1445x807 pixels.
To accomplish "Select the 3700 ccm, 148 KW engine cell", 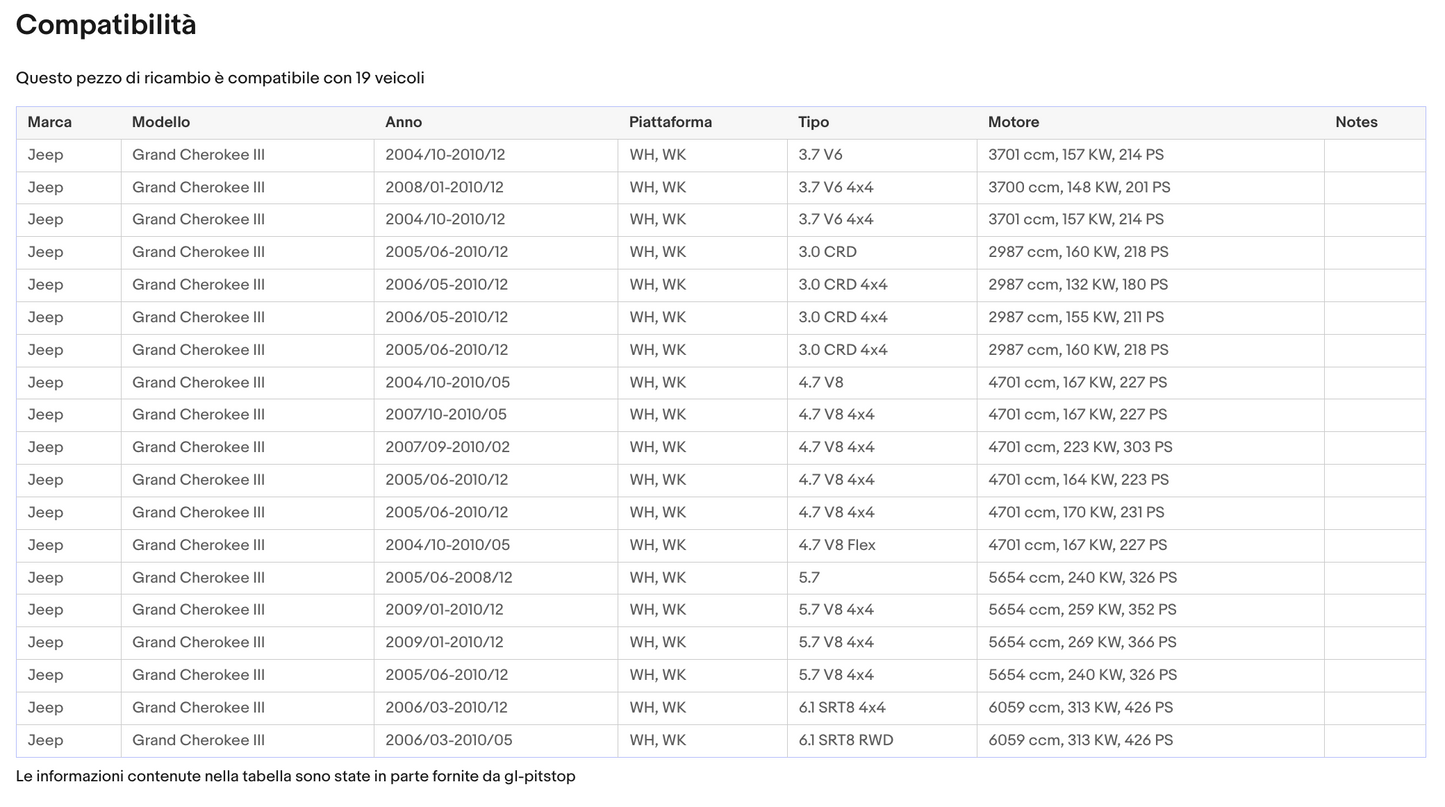I will (1079, 187).
